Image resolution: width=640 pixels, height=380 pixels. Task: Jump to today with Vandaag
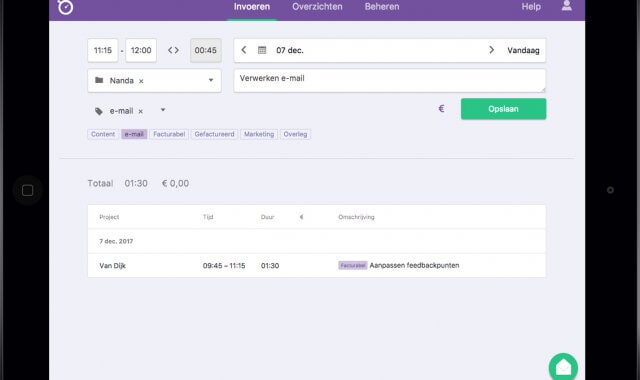coord(523,50)
